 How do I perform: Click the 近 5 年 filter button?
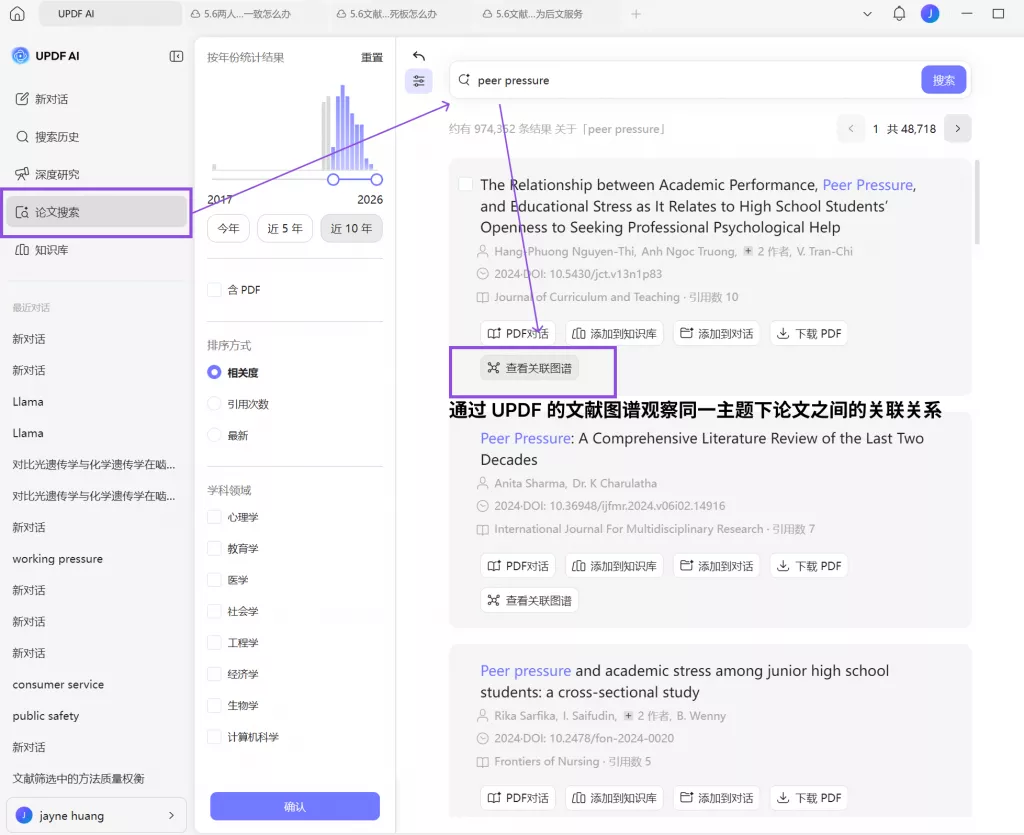285,228
